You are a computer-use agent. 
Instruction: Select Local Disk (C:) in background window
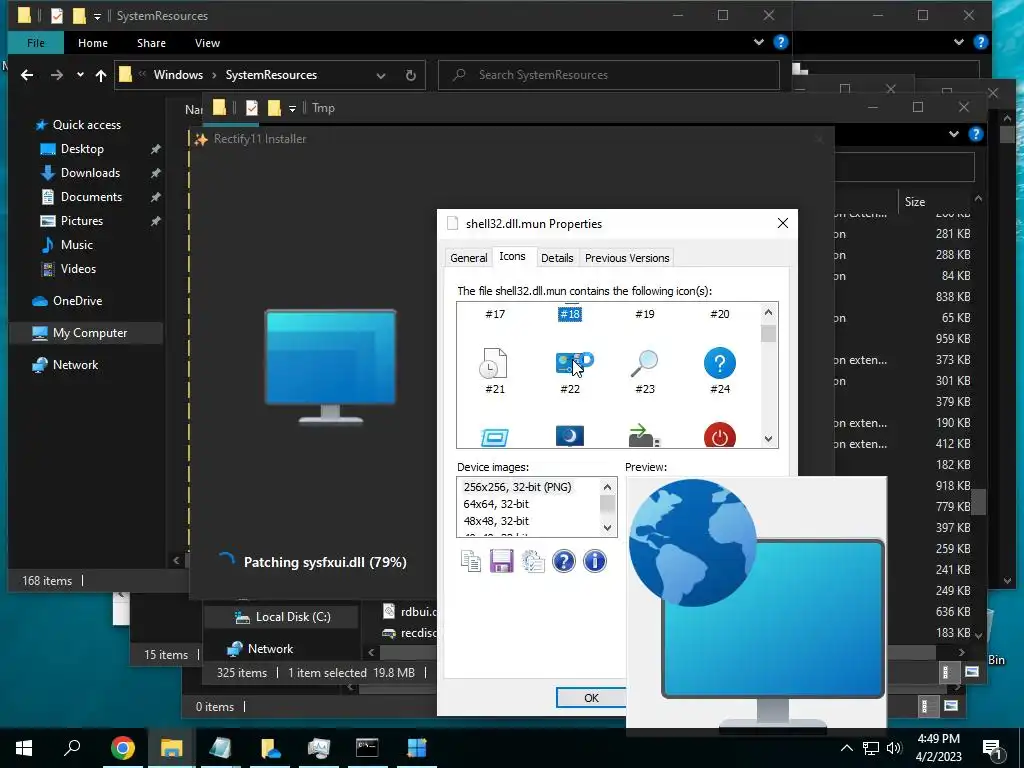click(282, 617)
